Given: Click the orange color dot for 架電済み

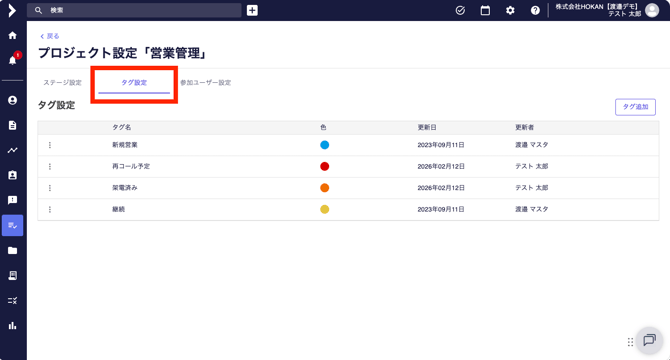Looking at the screenshot, I should click(325, 187).
